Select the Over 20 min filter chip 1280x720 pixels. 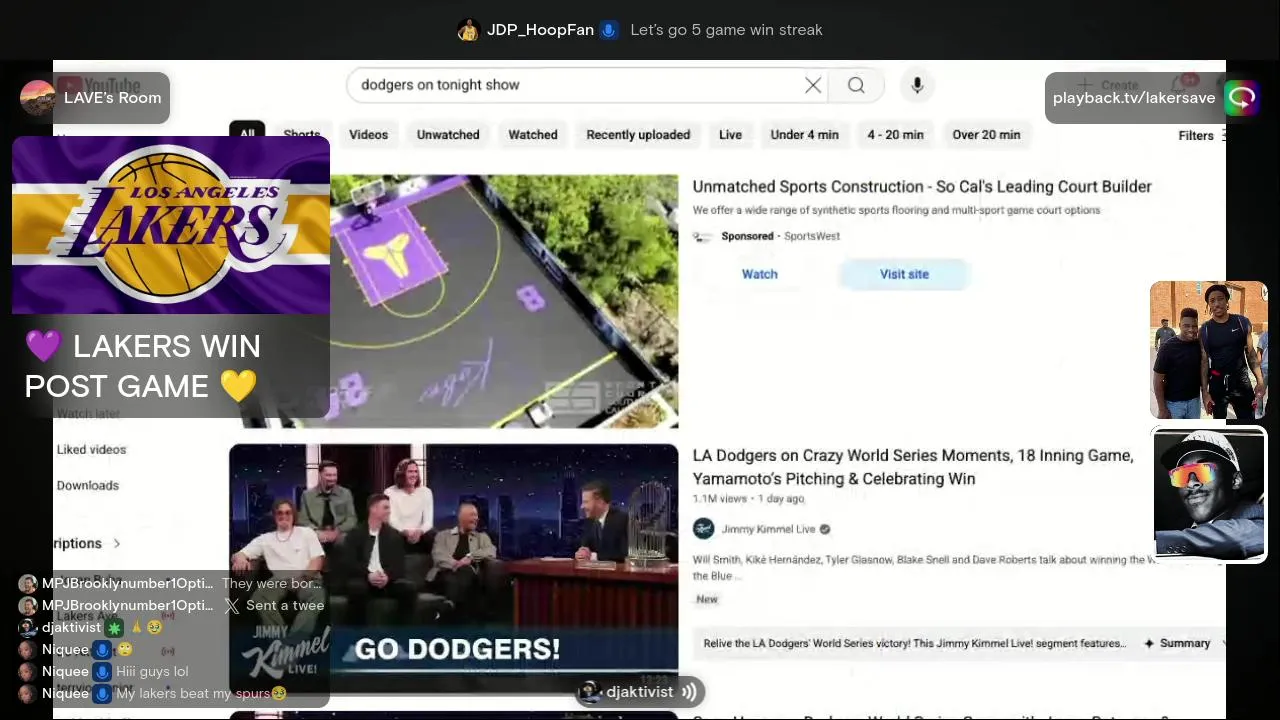pyautogui.click(x=986, y=134)
